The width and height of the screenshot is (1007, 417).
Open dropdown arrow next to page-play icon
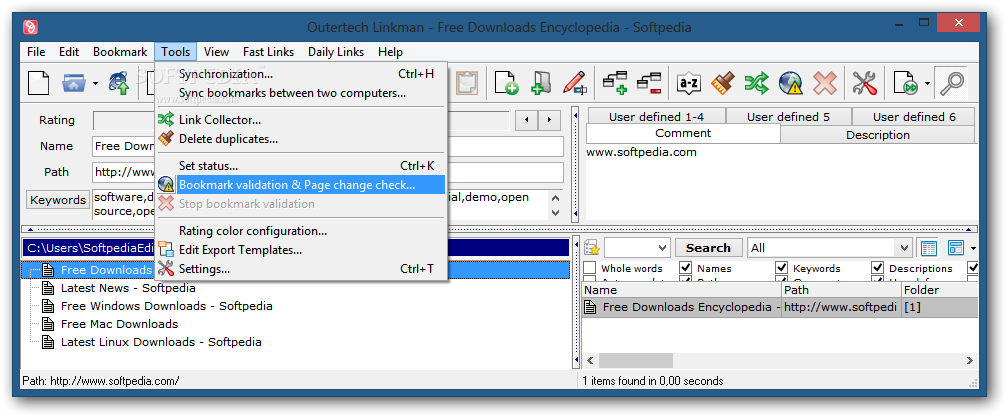pyautogui.click(x=927, y=84)
